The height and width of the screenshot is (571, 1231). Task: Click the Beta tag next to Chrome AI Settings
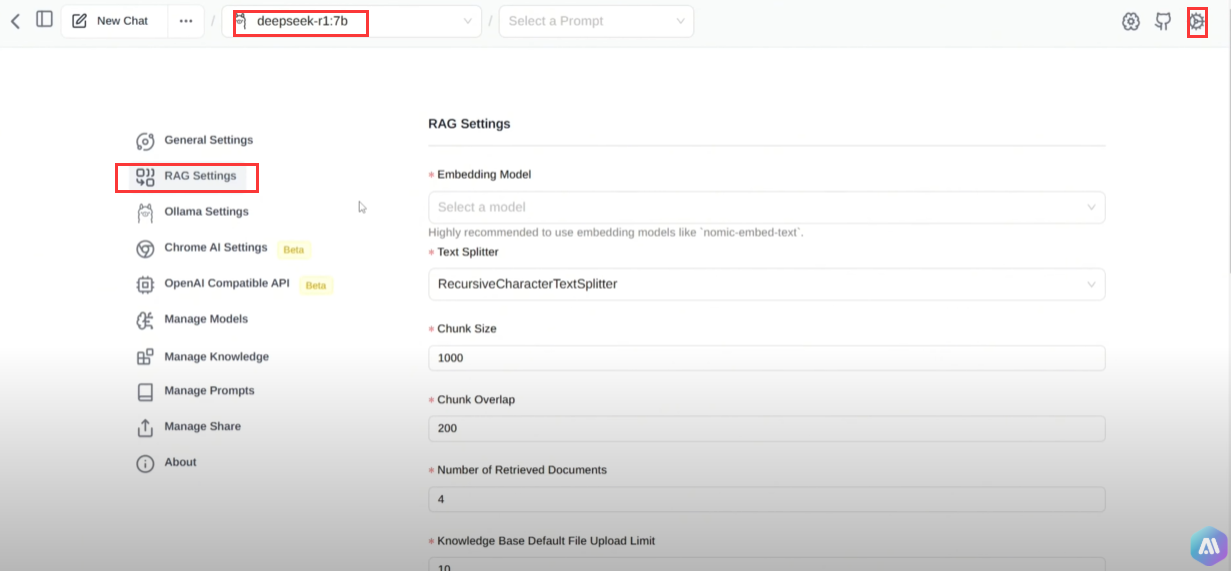(294, 249)
